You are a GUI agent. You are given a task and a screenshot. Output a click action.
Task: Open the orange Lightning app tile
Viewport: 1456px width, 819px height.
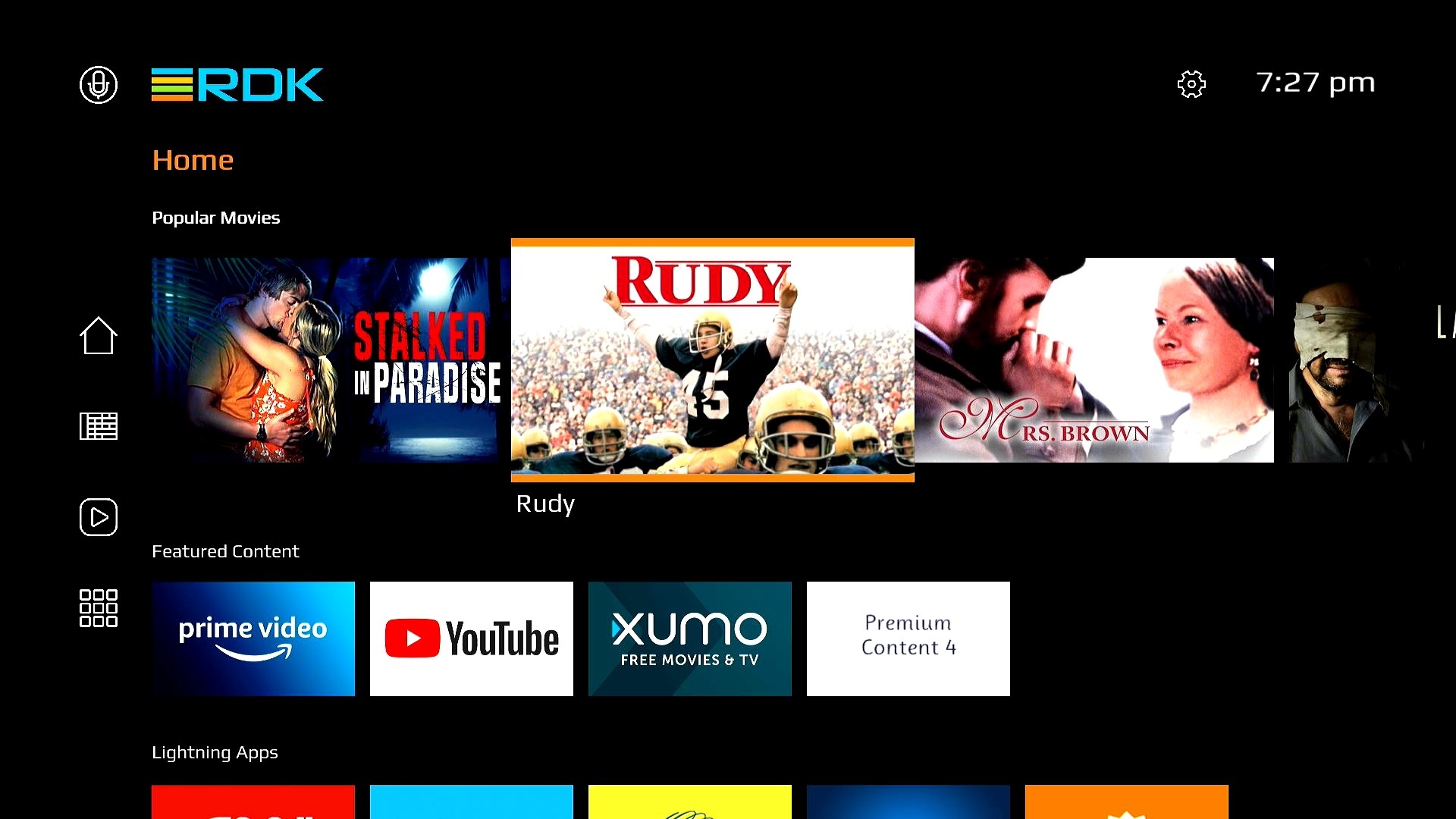point(1127,802)
